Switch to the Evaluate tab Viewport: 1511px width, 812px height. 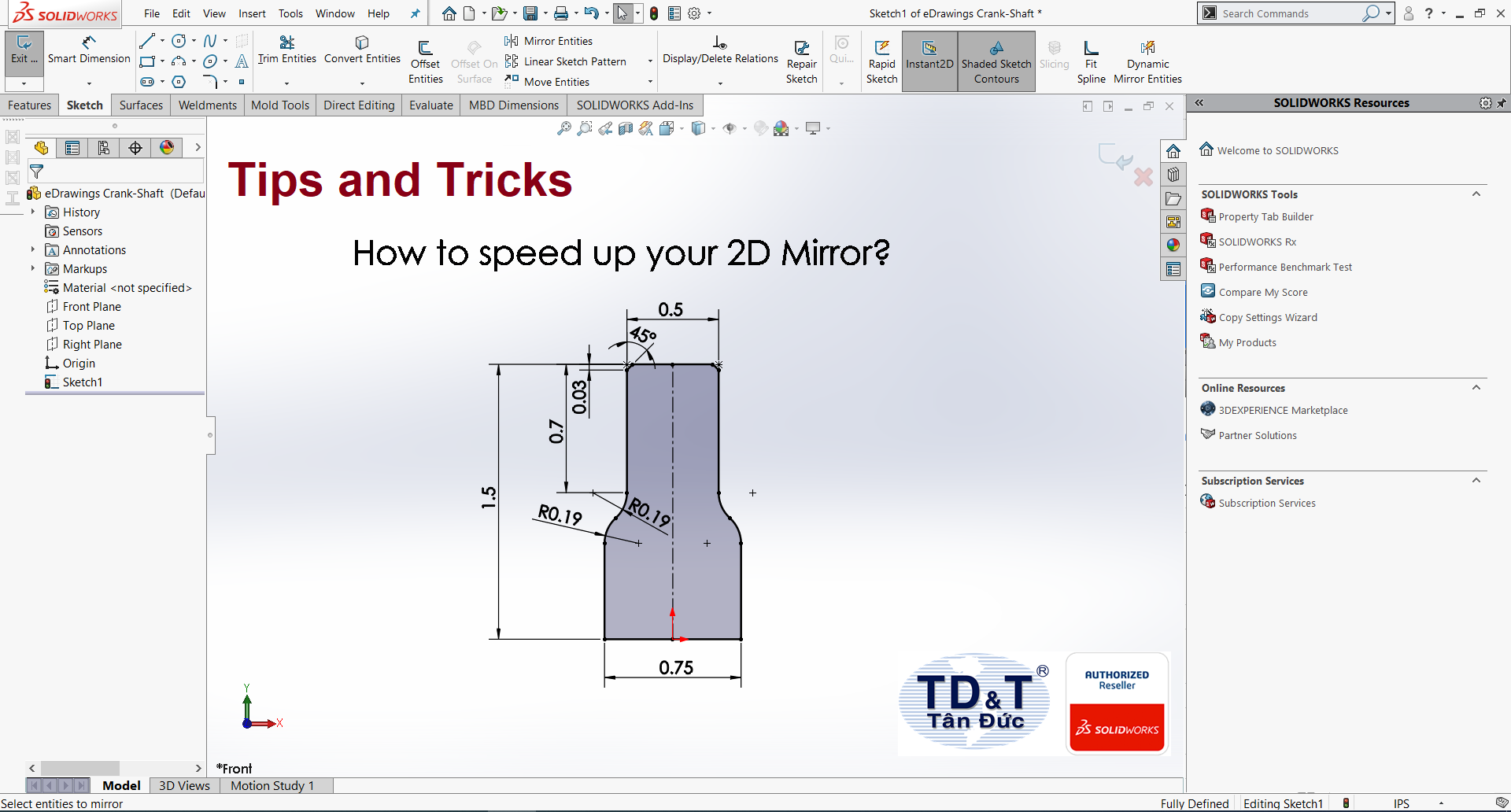(430, 105)
